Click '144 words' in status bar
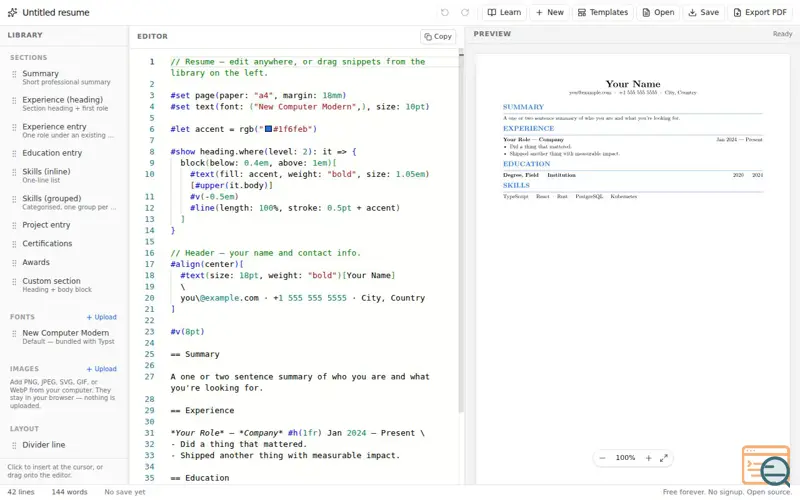Viewport: 800px width, 500px height. (69, 492)
